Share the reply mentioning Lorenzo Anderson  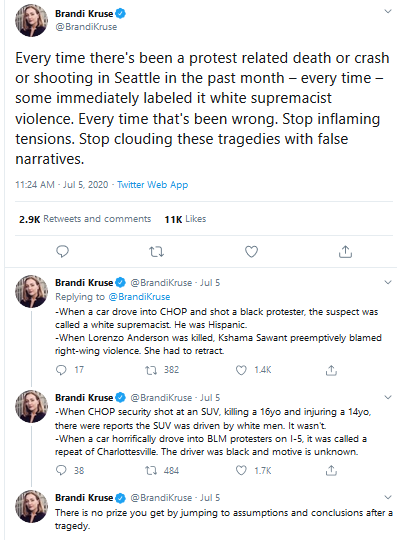(x=331, y=370)
